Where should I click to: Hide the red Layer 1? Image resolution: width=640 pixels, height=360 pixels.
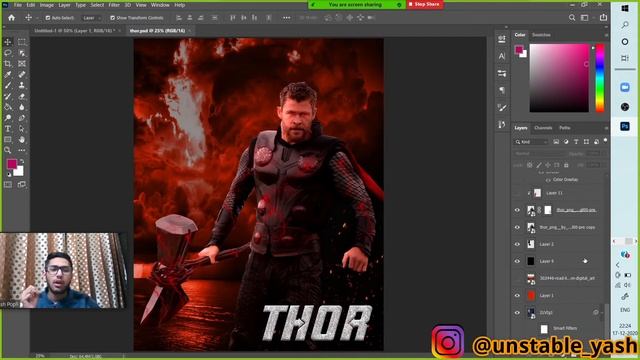click(x=518, y=296)
